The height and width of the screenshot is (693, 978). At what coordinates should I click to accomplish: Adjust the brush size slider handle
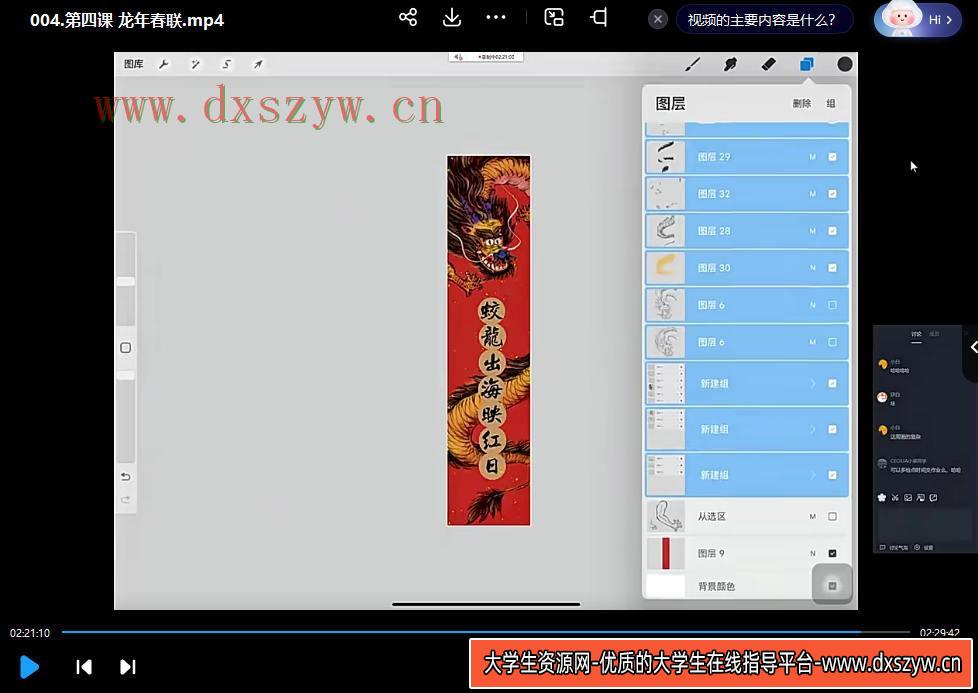[x=125, y=282]
